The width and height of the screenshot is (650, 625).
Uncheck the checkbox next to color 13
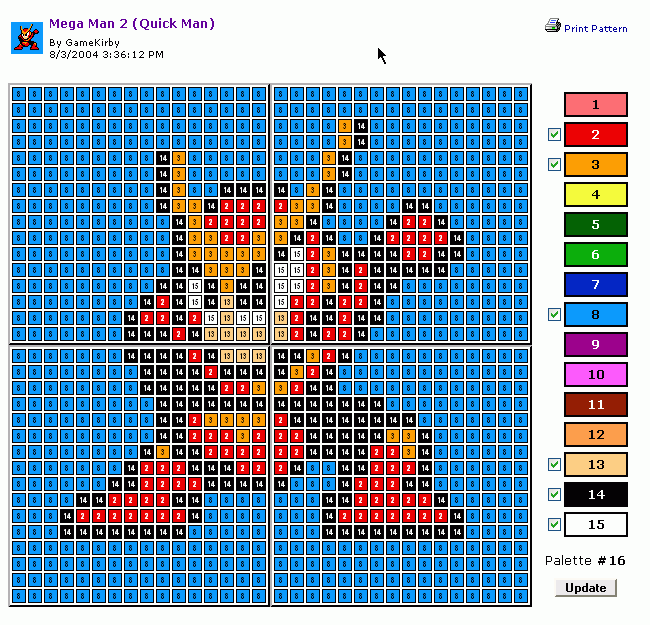pyautogui.click(x=554, y=465)
